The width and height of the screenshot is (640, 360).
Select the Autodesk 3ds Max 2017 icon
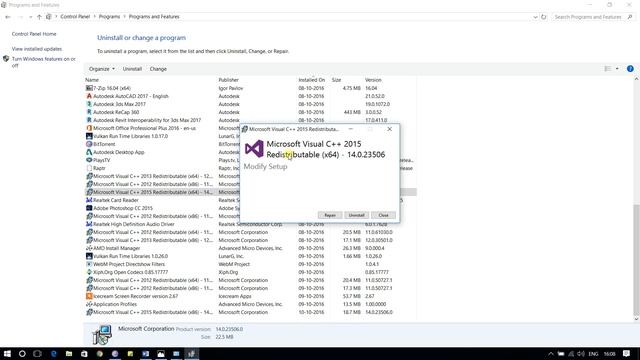[x=89, y=104]
